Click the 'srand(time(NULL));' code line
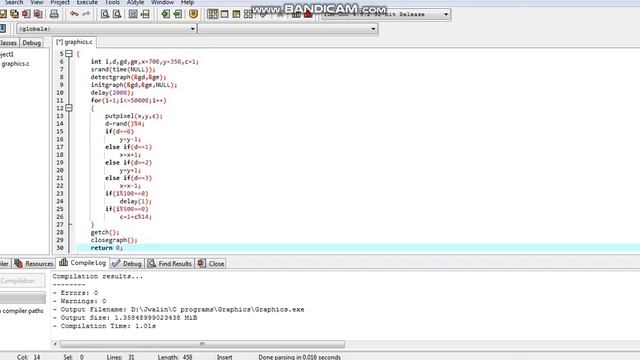This screenshot has height=360, width=640. (x=123, y=69)
